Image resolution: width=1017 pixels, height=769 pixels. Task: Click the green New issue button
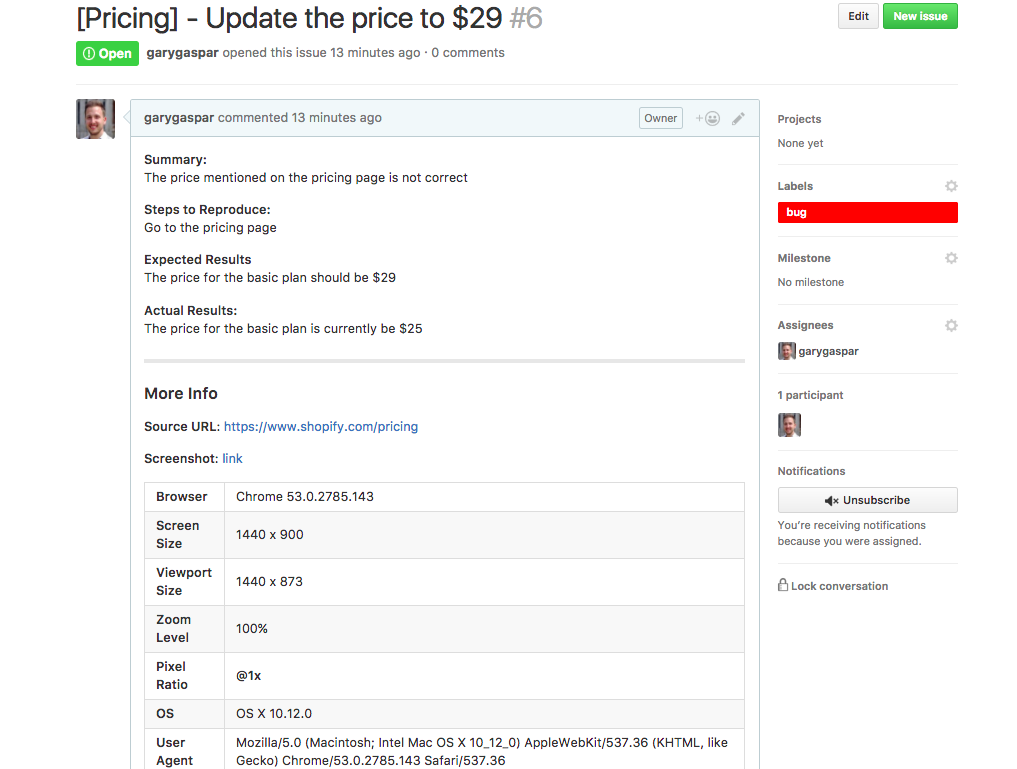point(920,16)
